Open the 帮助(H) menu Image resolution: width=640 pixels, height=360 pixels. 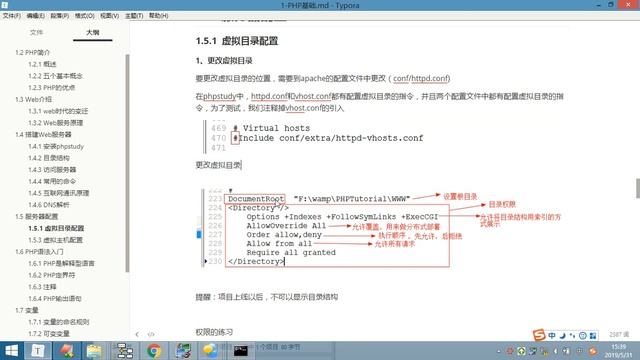coord(158,16)
